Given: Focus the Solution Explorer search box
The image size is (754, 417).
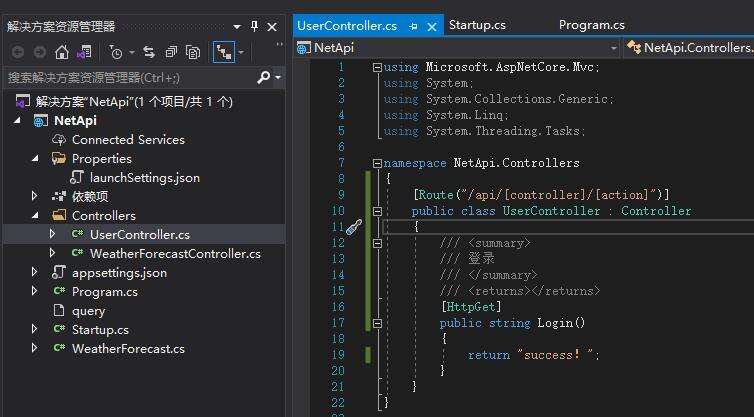Looking at the screenshot, I should coord(130,77).
